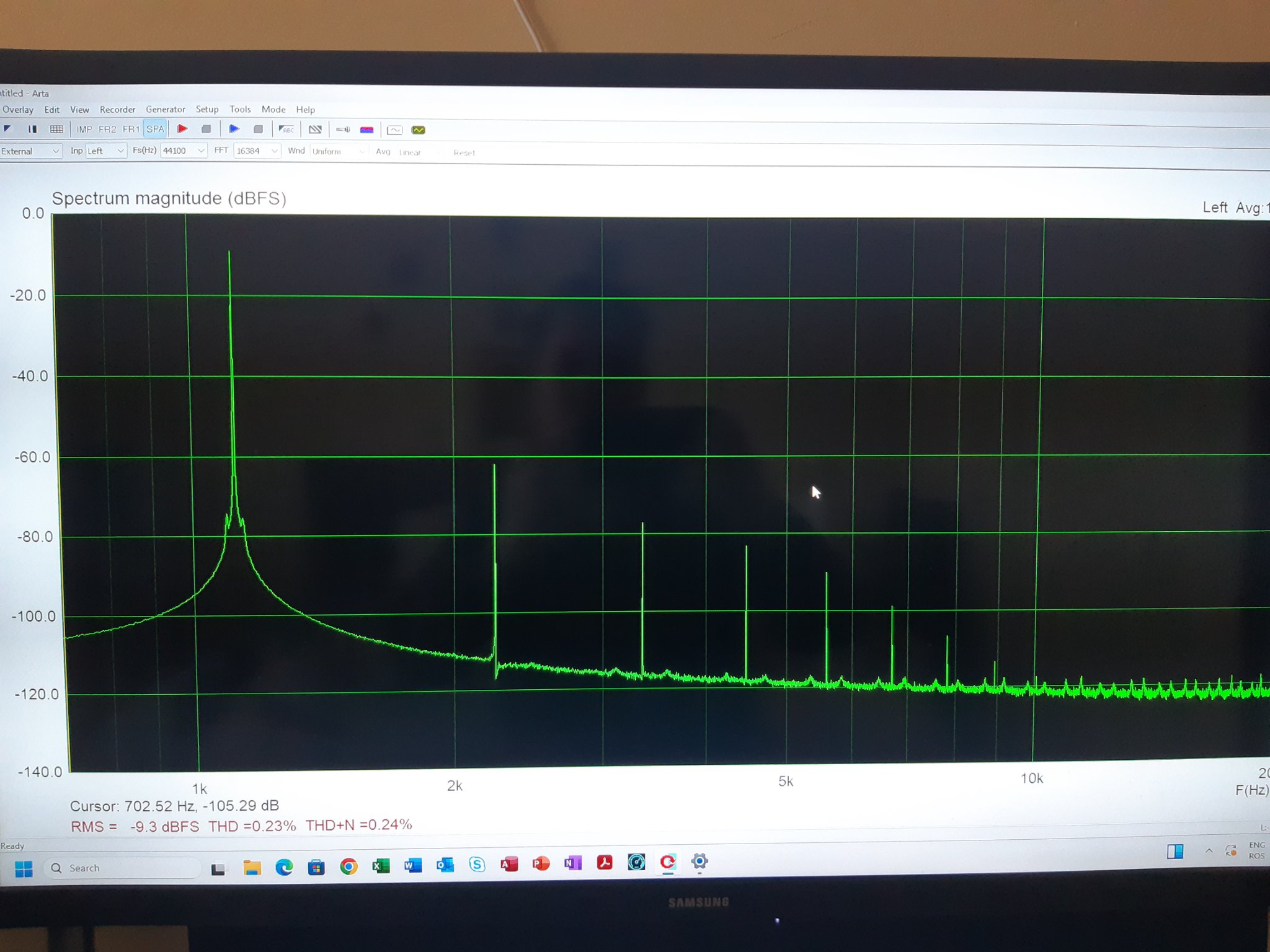
Task: Click the Cursor readout text 702.52 Hz
Action: point(174,806)
